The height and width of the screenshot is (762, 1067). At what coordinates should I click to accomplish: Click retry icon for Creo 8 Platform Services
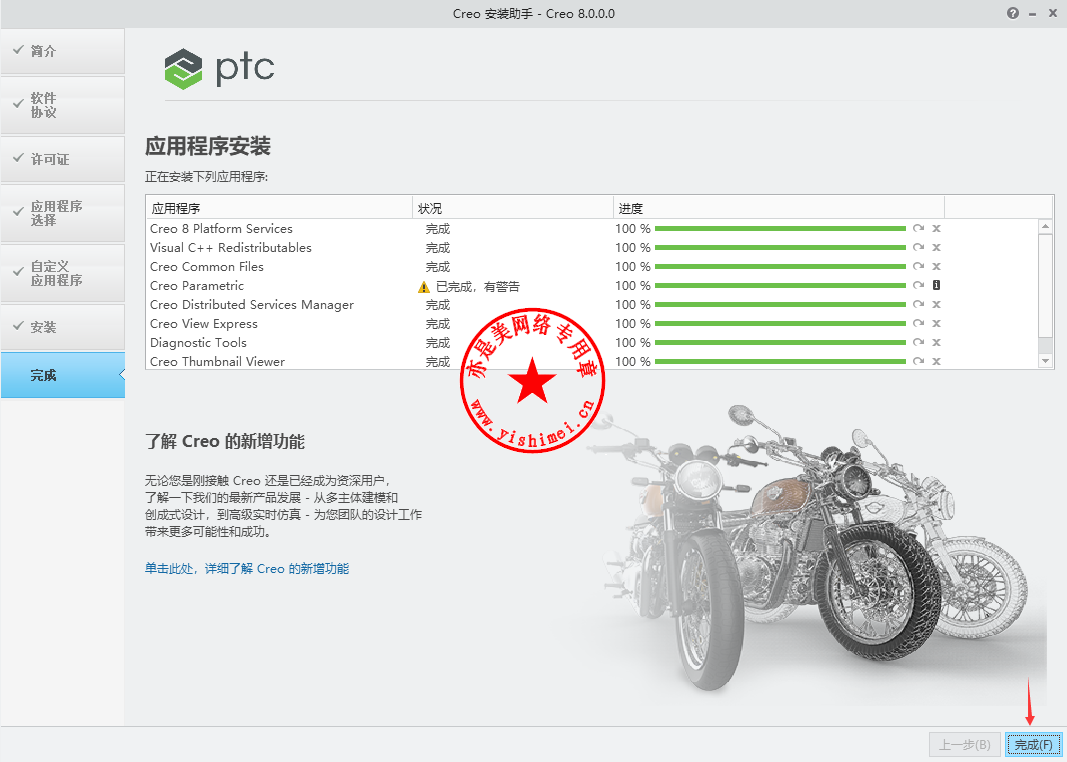tap(919, 229)
